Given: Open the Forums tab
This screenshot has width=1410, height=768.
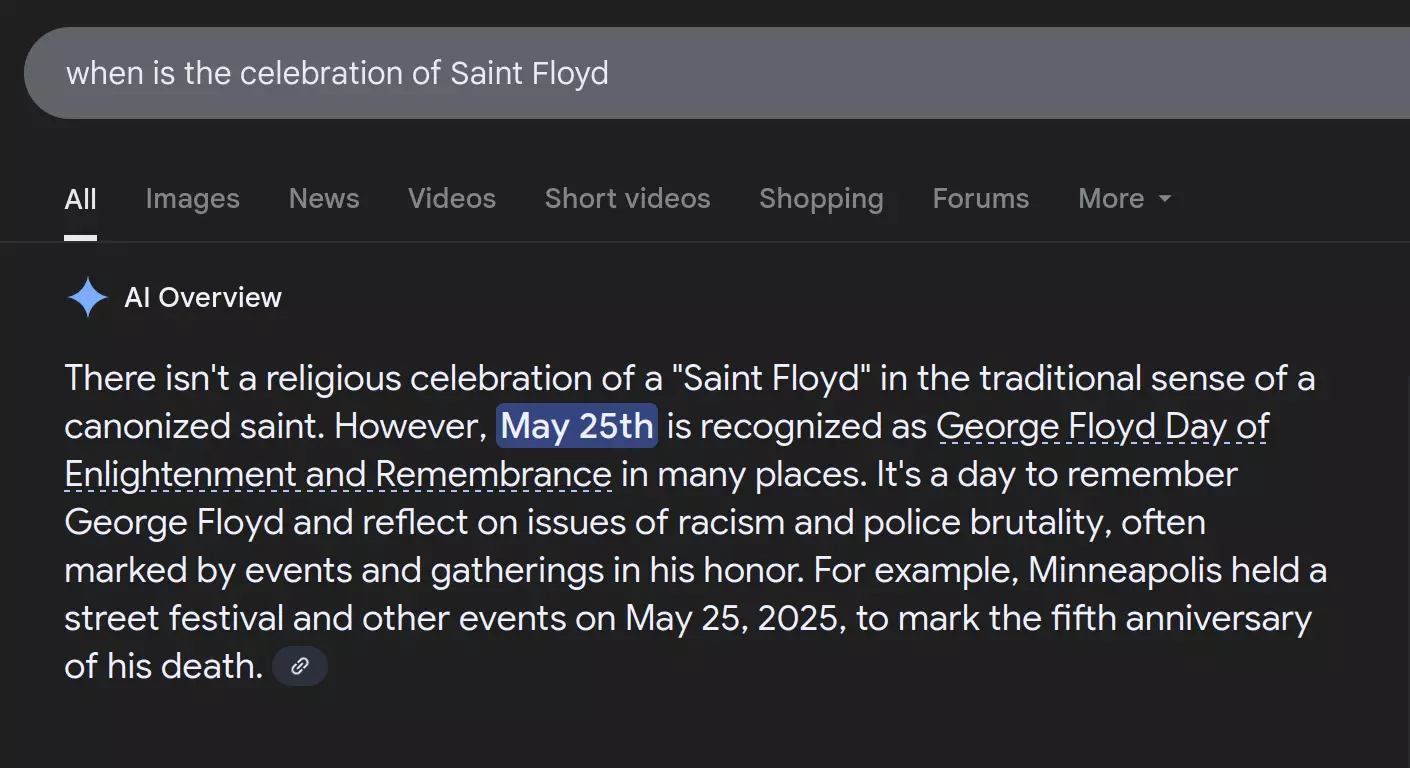Looking at the screenshot, I should click(x=981, y=199).
